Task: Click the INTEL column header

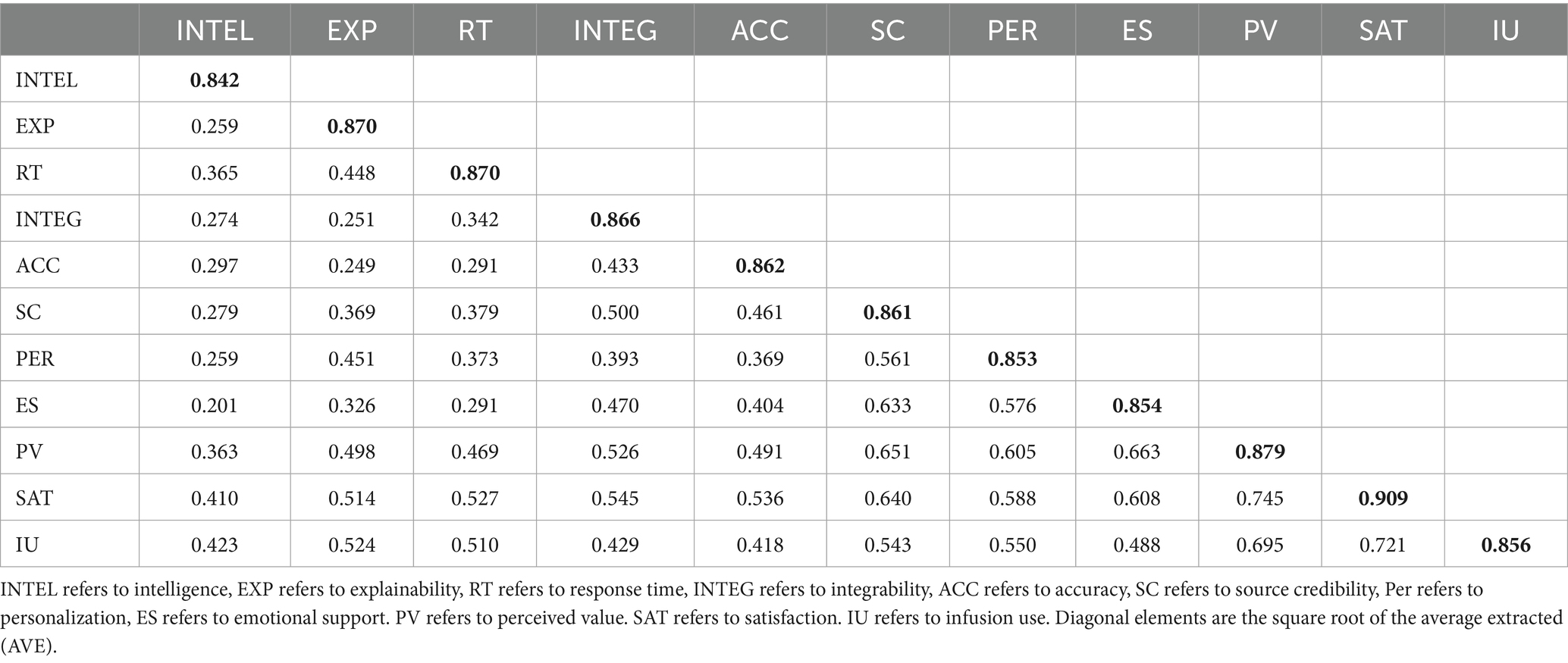Action: pos(215,30)
